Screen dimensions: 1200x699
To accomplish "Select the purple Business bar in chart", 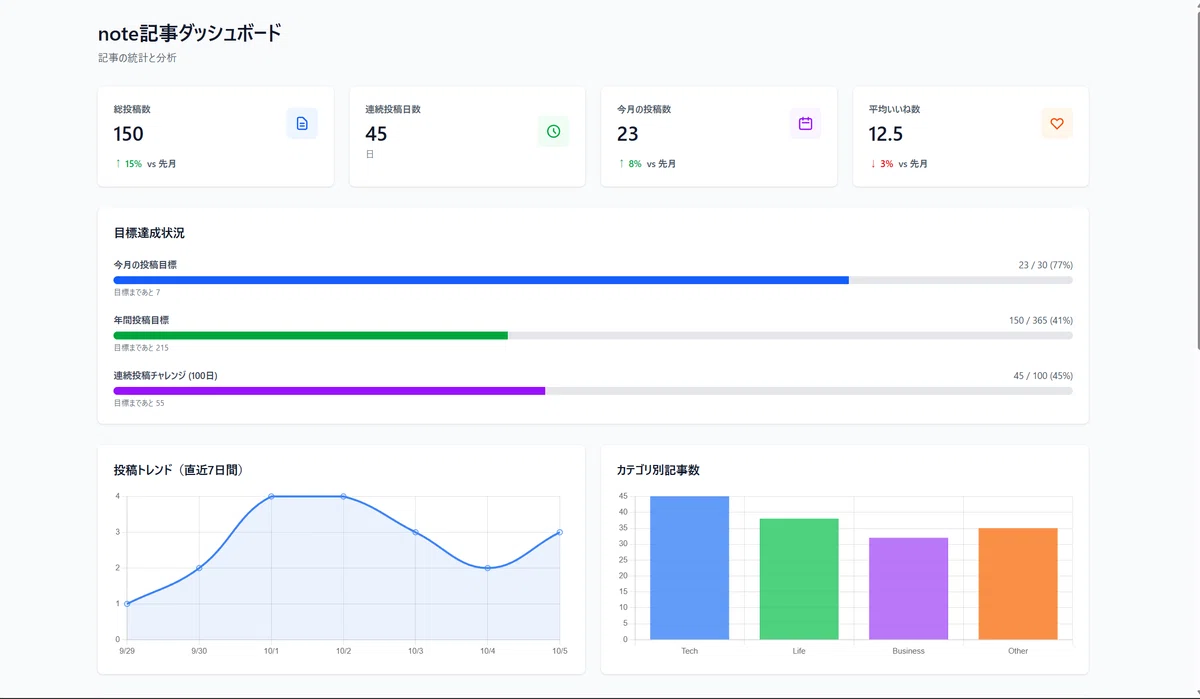I will 908,589.
